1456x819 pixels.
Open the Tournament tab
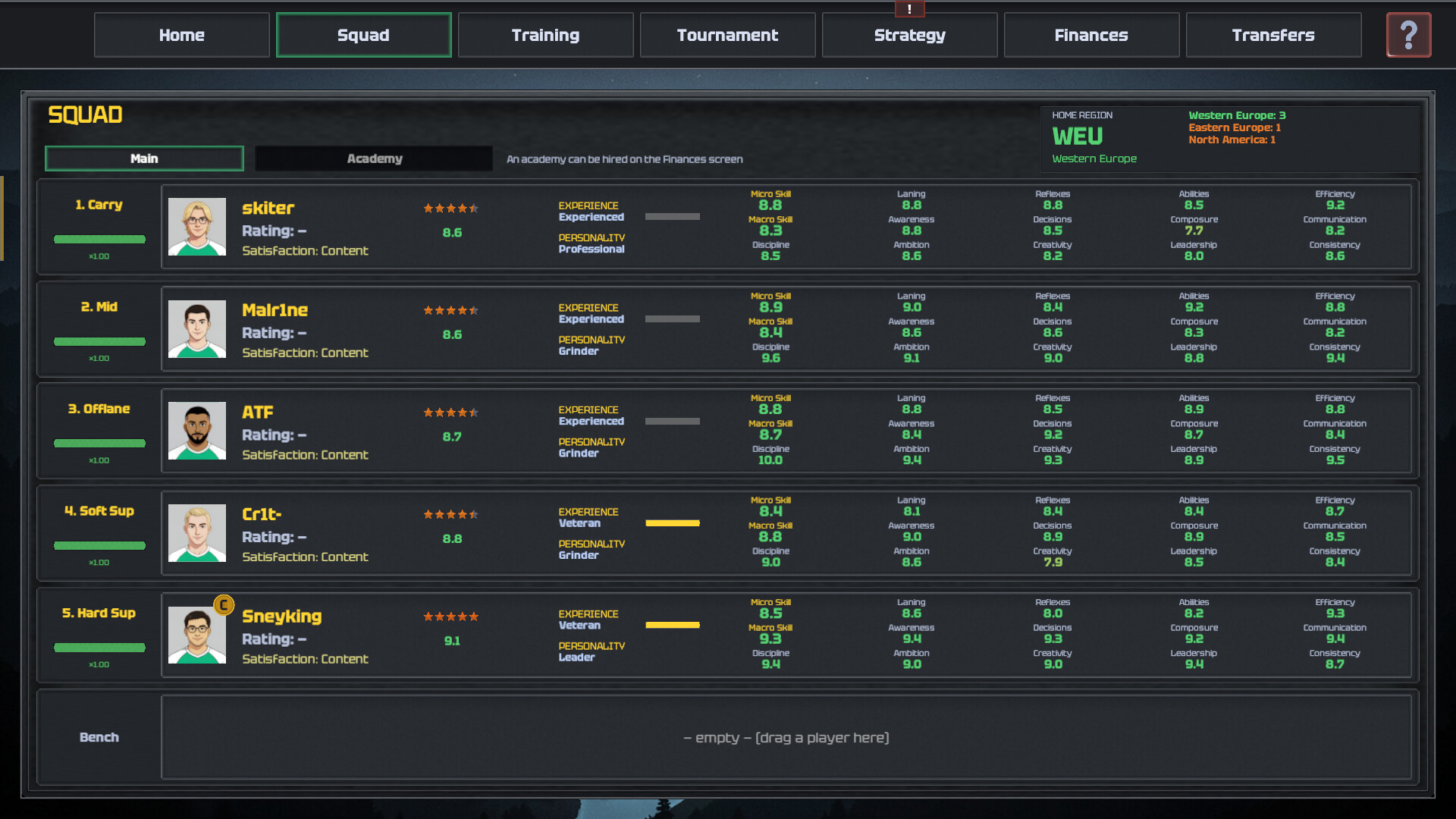click(728, 35)
